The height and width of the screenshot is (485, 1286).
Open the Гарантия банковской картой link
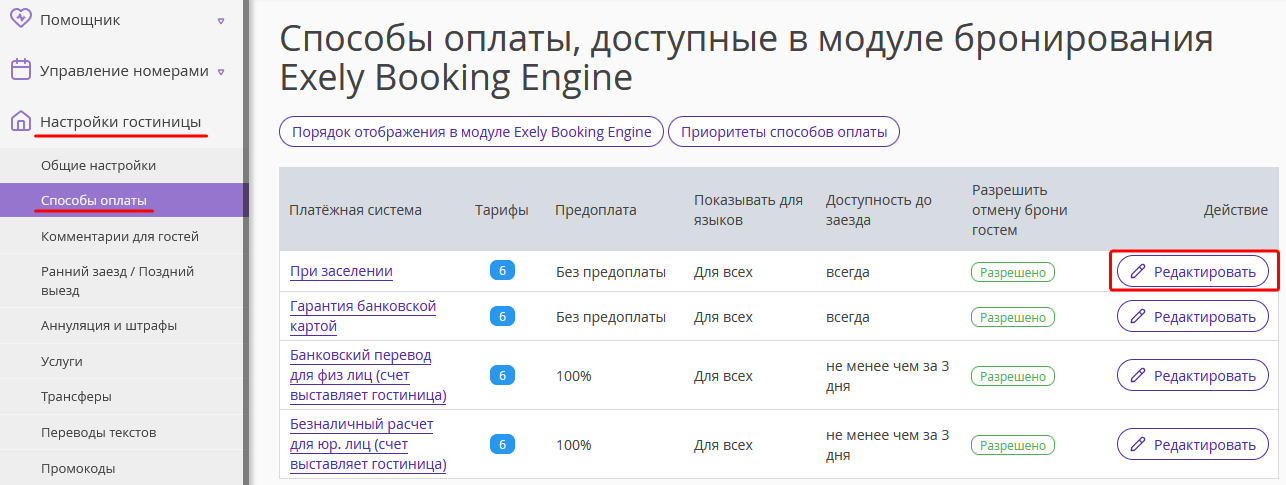coord(363,316)
